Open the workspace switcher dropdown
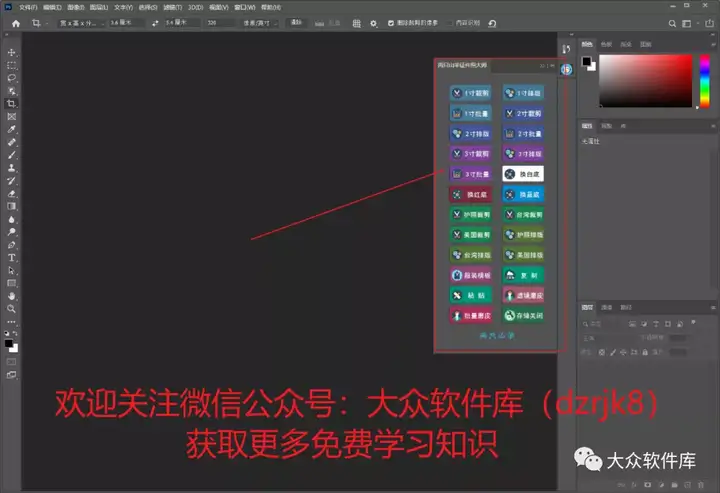This screenshot has width=720, height=493. click(690, 23)
